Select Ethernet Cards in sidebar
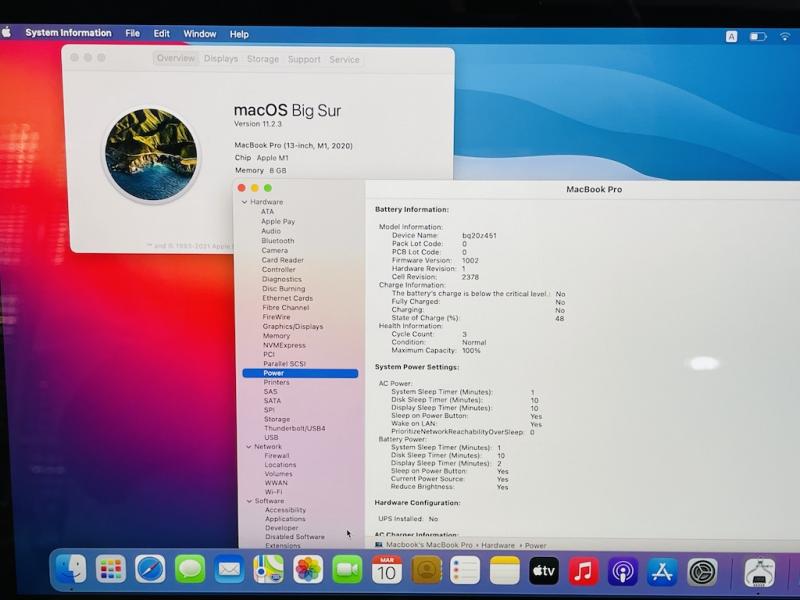Viewport: 800px width, 600px height. click(288, 298)
